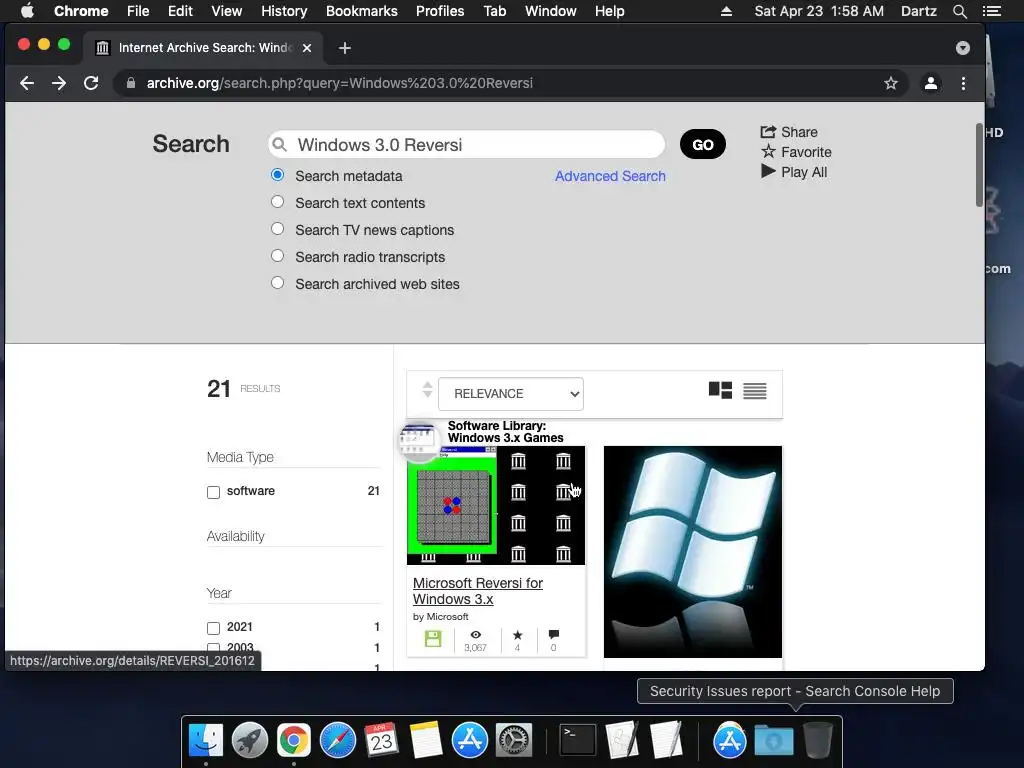Open Terminal from the dock
Screen dimensions: 1024x768
coord(579,741)
